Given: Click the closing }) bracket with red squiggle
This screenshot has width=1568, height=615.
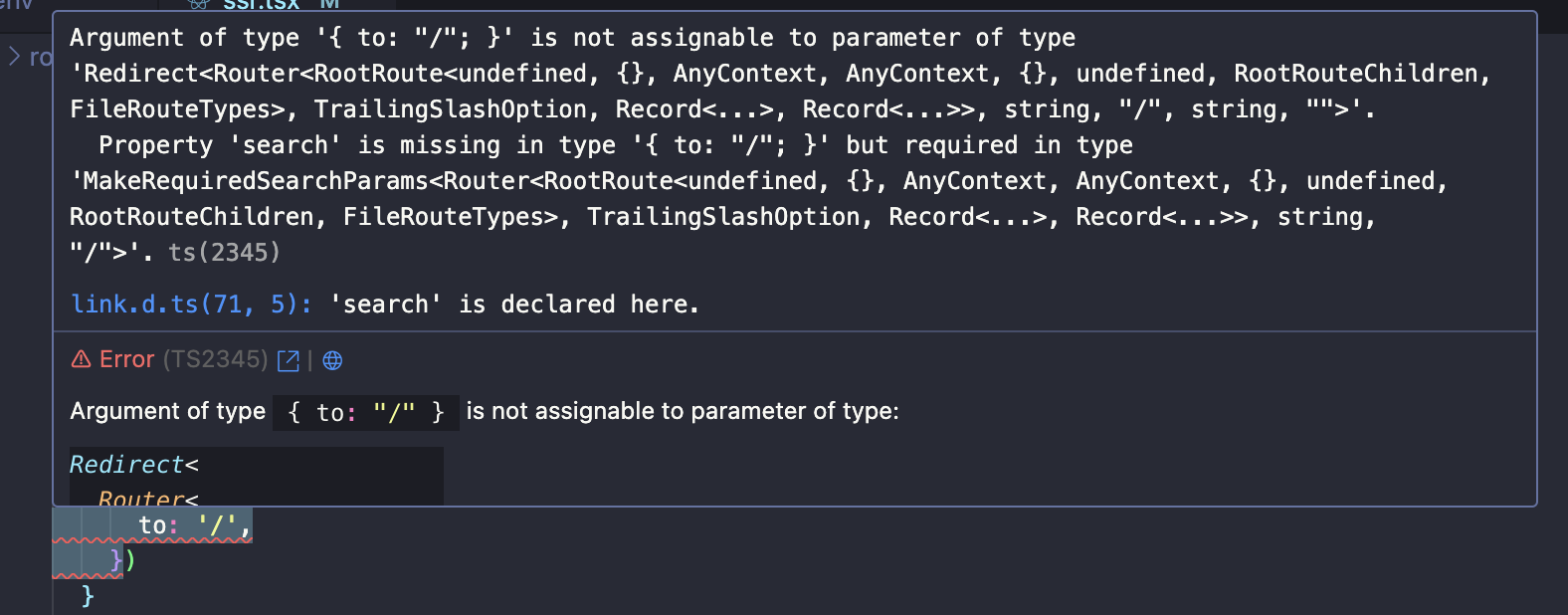Looking at the screenshot, I should pos(122,560).
